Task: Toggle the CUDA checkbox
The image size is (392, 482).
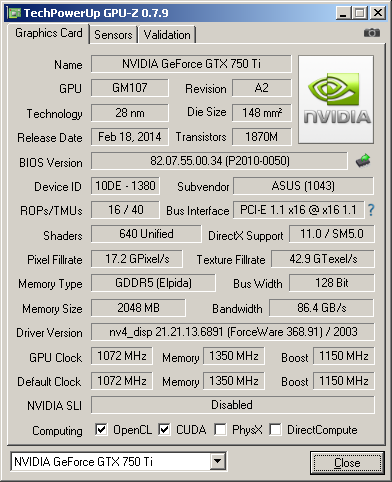Action: [164, 429]
